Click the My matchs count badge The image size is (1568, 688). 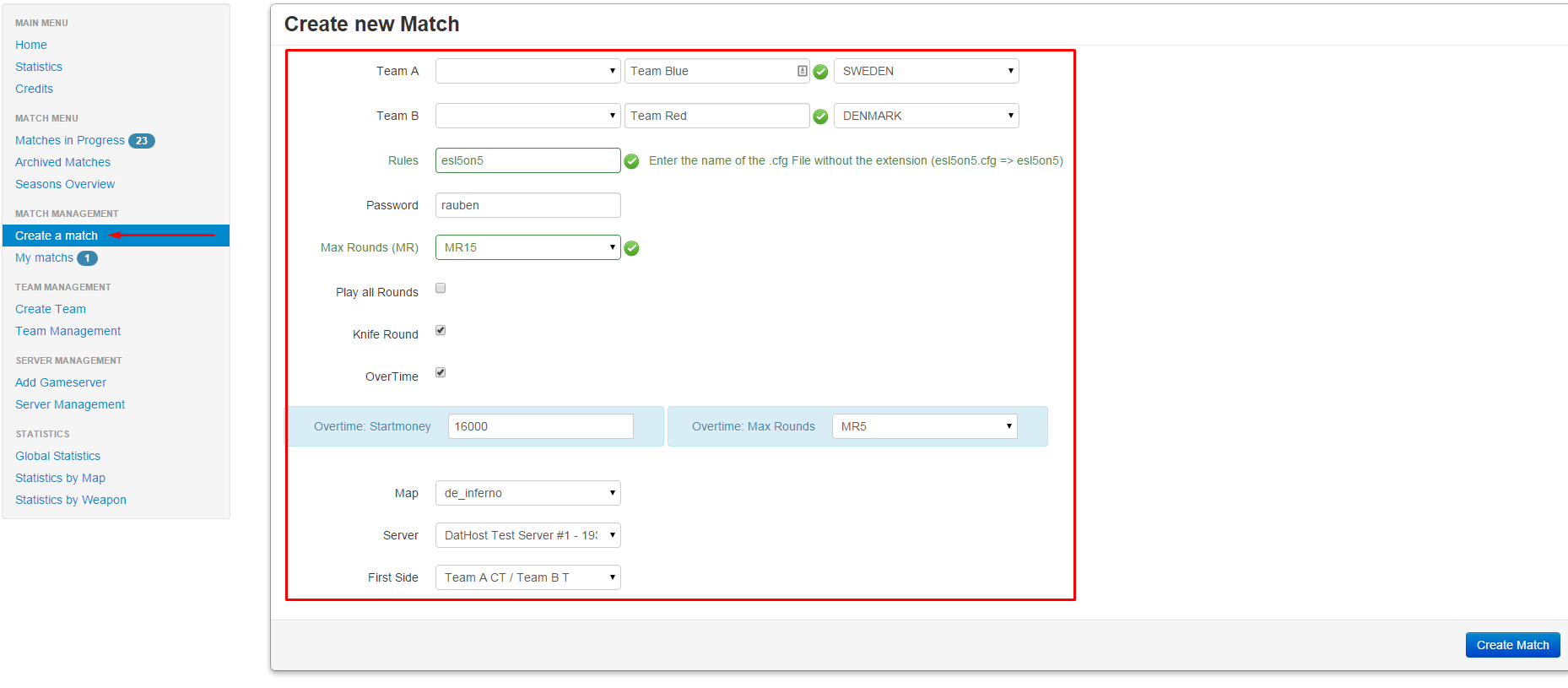pos(87,258)
